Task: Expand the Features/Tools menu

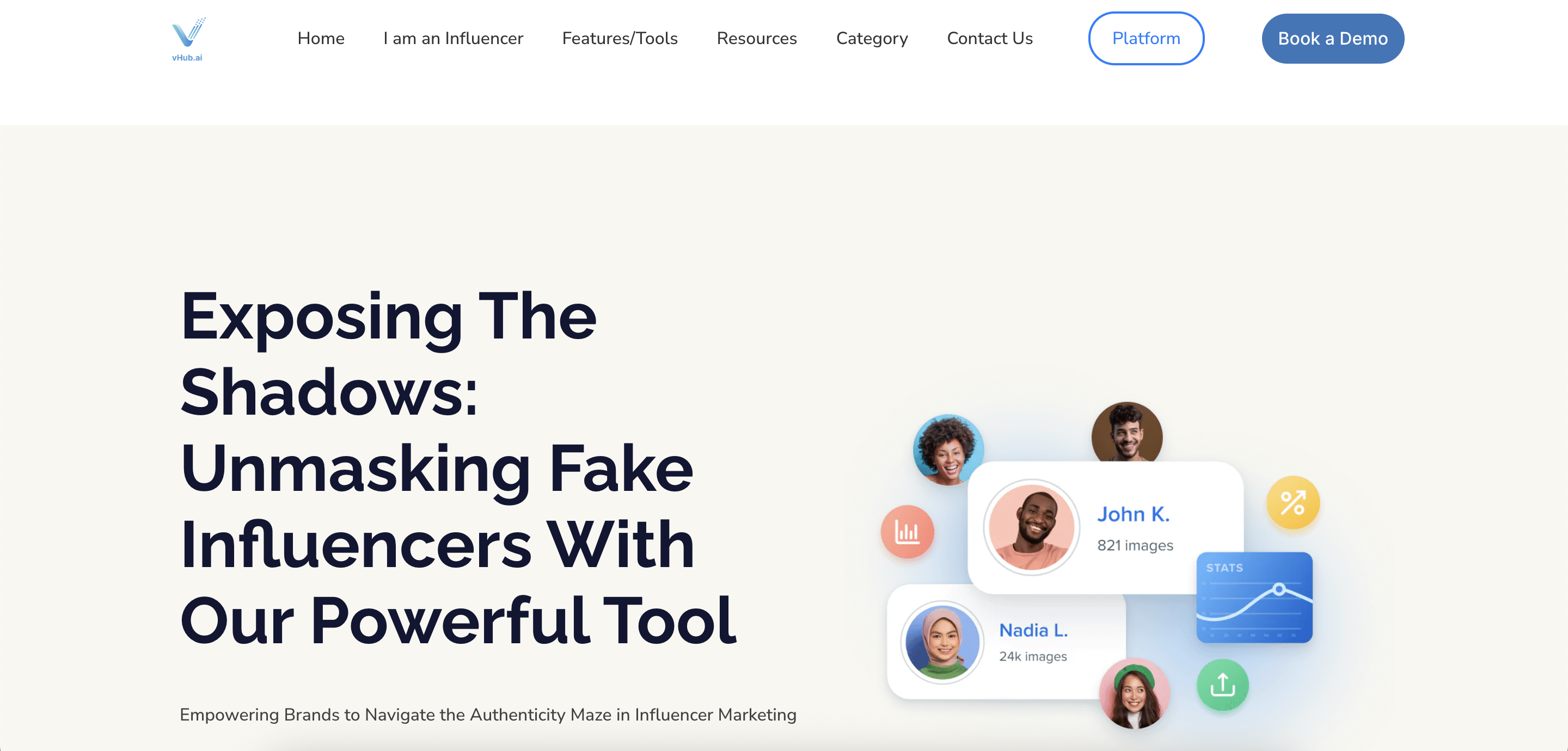Action: tap(620, 38)
